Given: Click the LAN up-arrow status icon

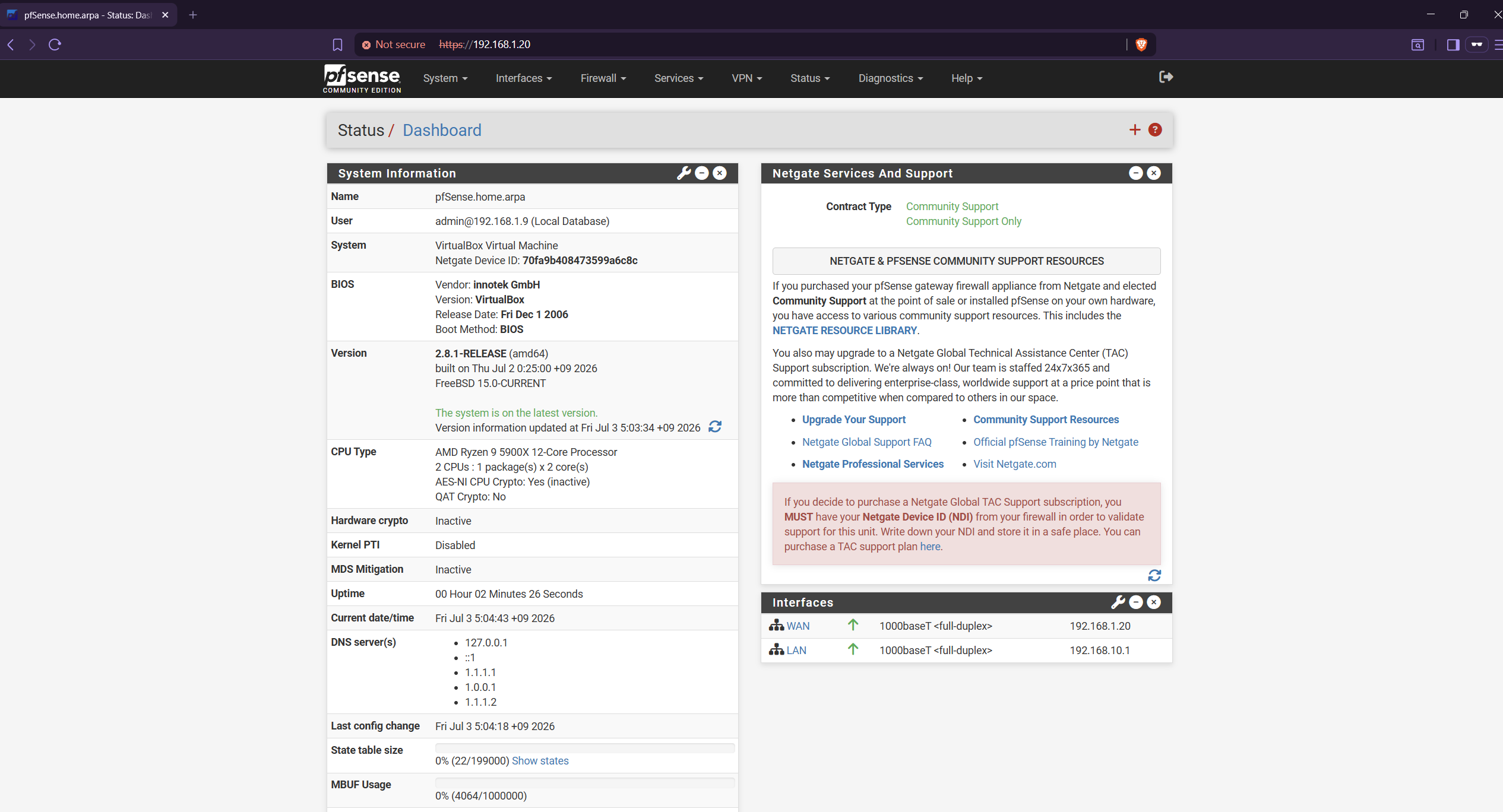Looking at the screenshot, I should (853, 649).
